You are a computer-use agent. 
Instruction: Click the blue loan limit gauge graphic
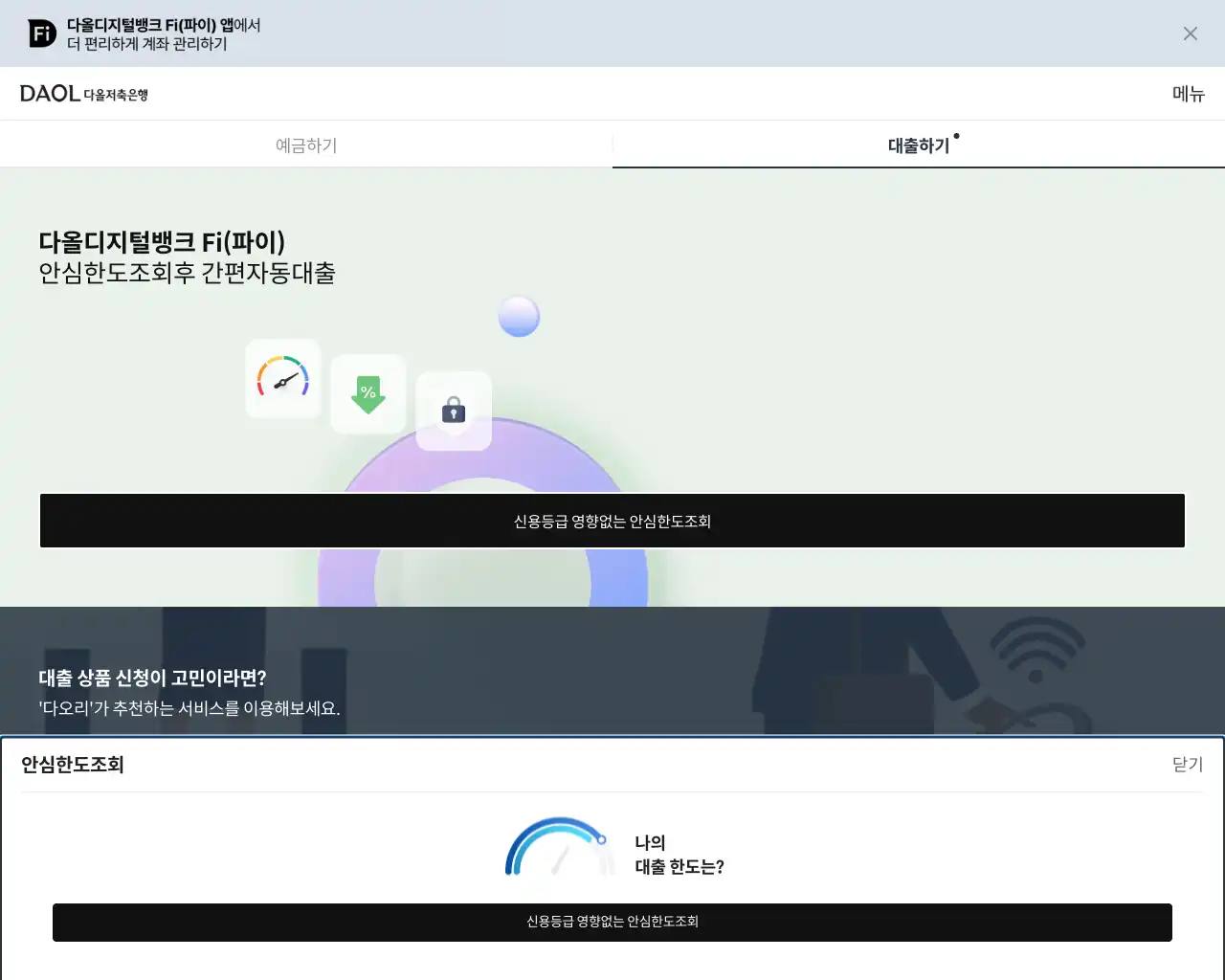point(559,847)
